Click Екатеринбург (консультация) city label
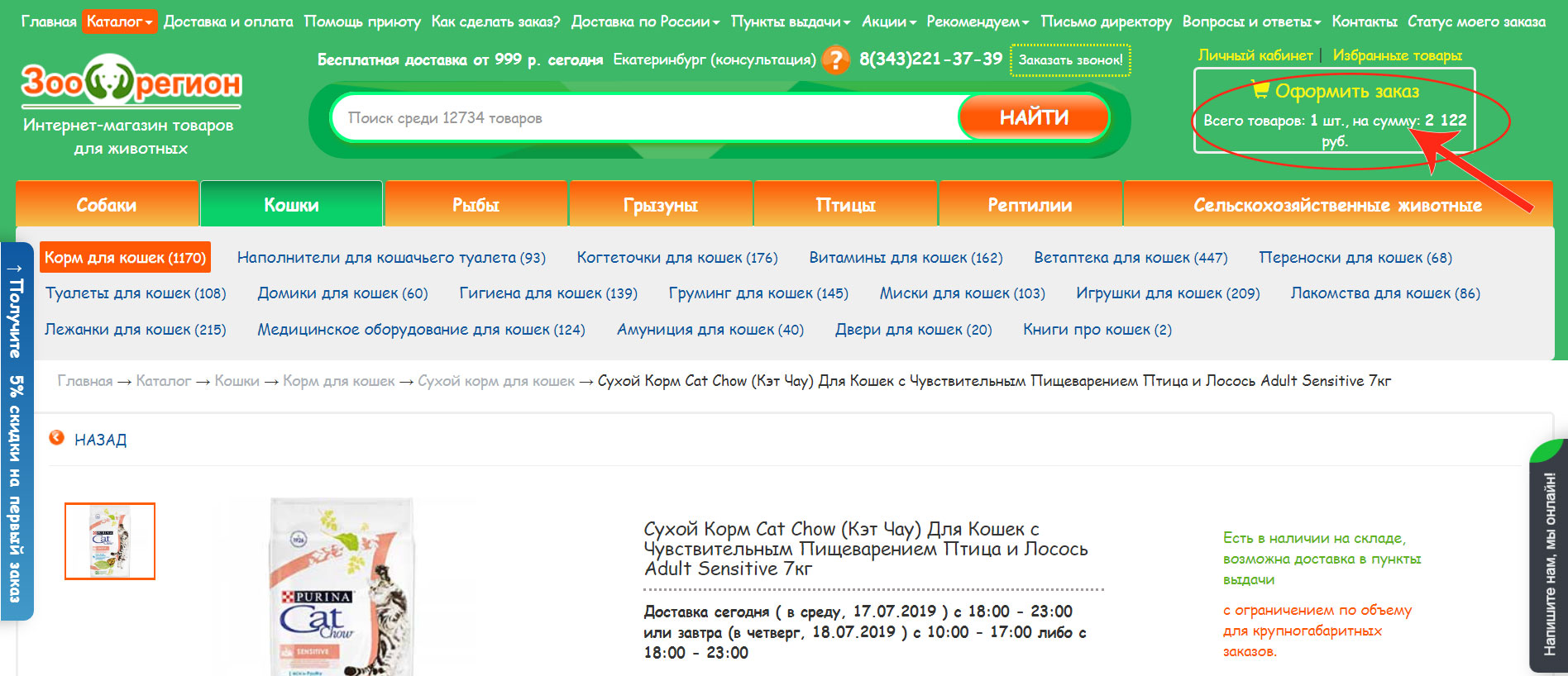This screenshot has height=676, width=1568. click(x=715, y=60)
